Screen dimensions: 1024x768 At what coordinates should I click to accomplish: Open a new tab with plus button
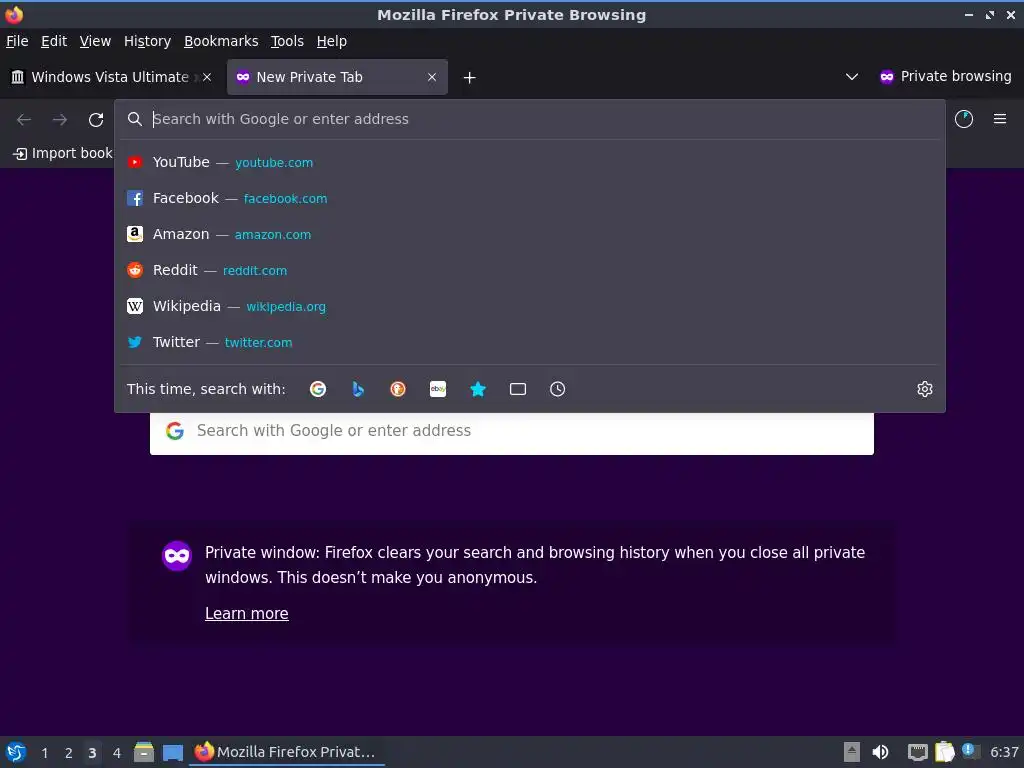470,78
